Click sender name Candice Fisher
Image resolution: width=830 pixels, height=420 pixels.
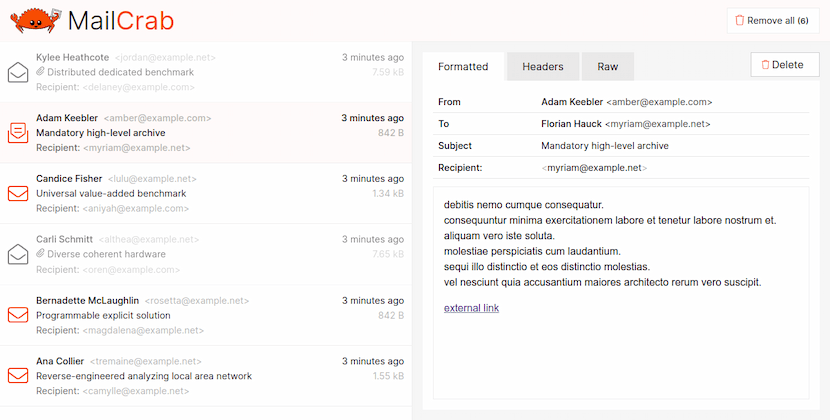click(x=69, y=178)
